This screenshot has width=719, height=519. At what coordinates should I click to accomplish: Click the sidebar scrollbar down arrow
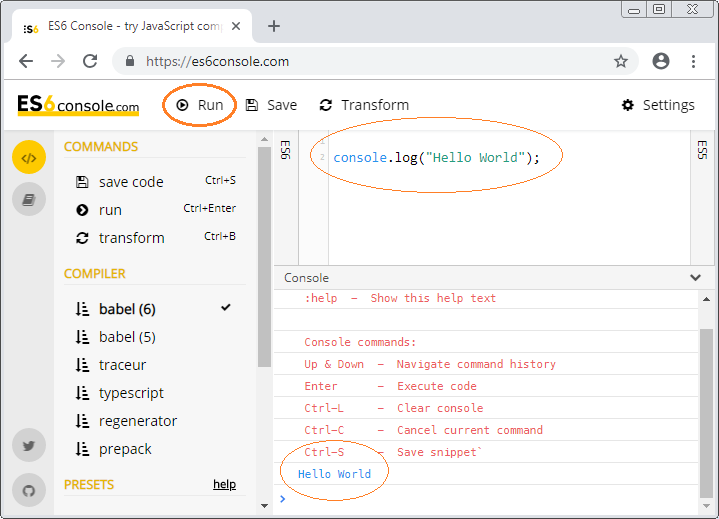click(264, 506)
